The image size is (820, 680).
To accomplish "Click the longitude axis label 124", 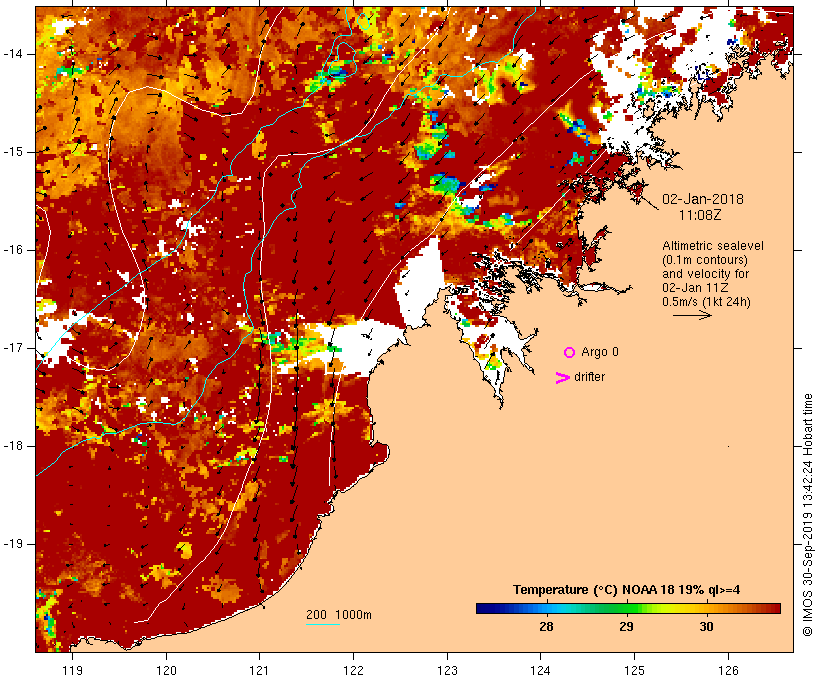I will [540, 671].
